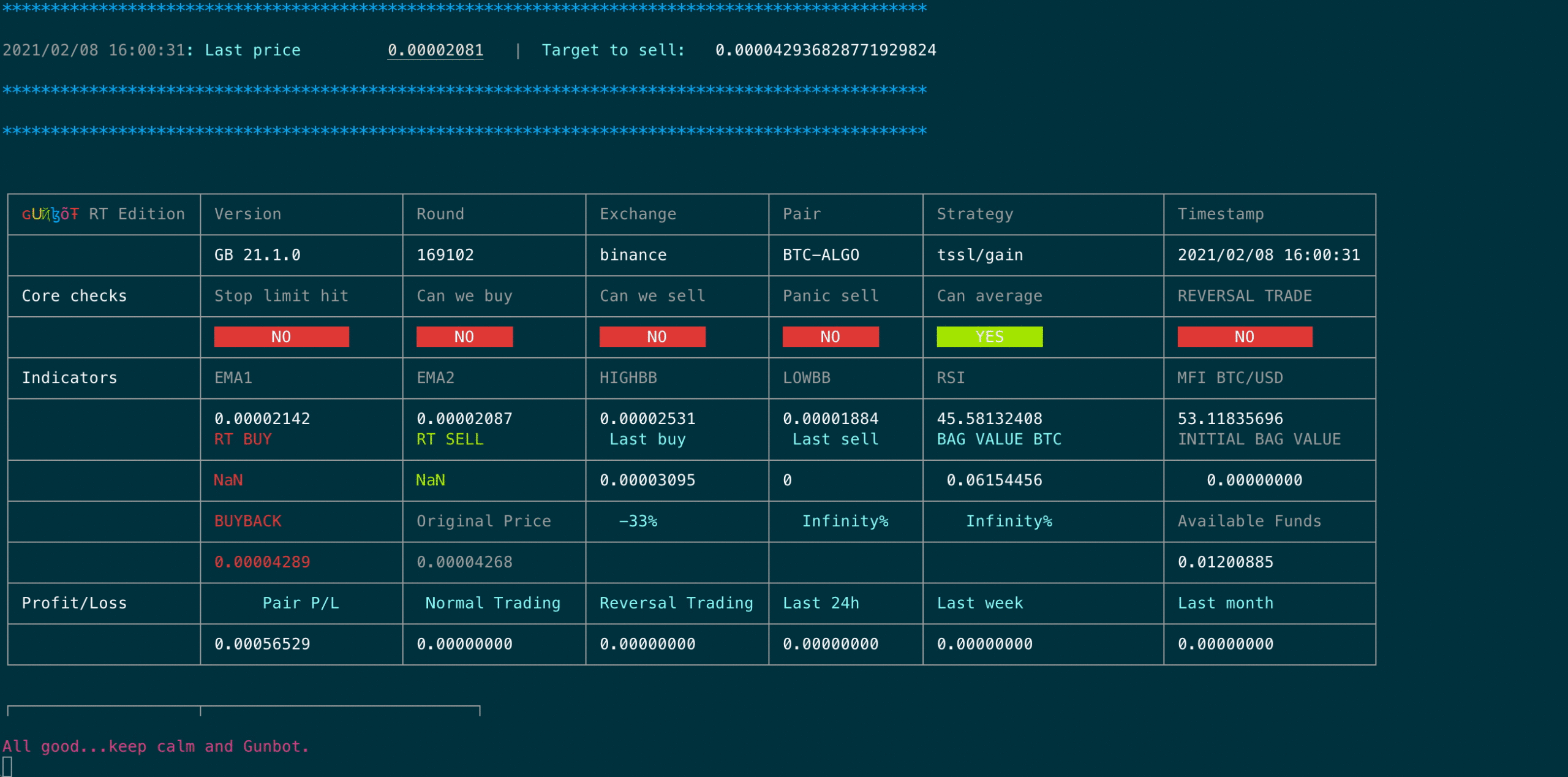Click the Available Funds label
Image resolution: width=1568 pixels, height=777 pixels.
1249,521
